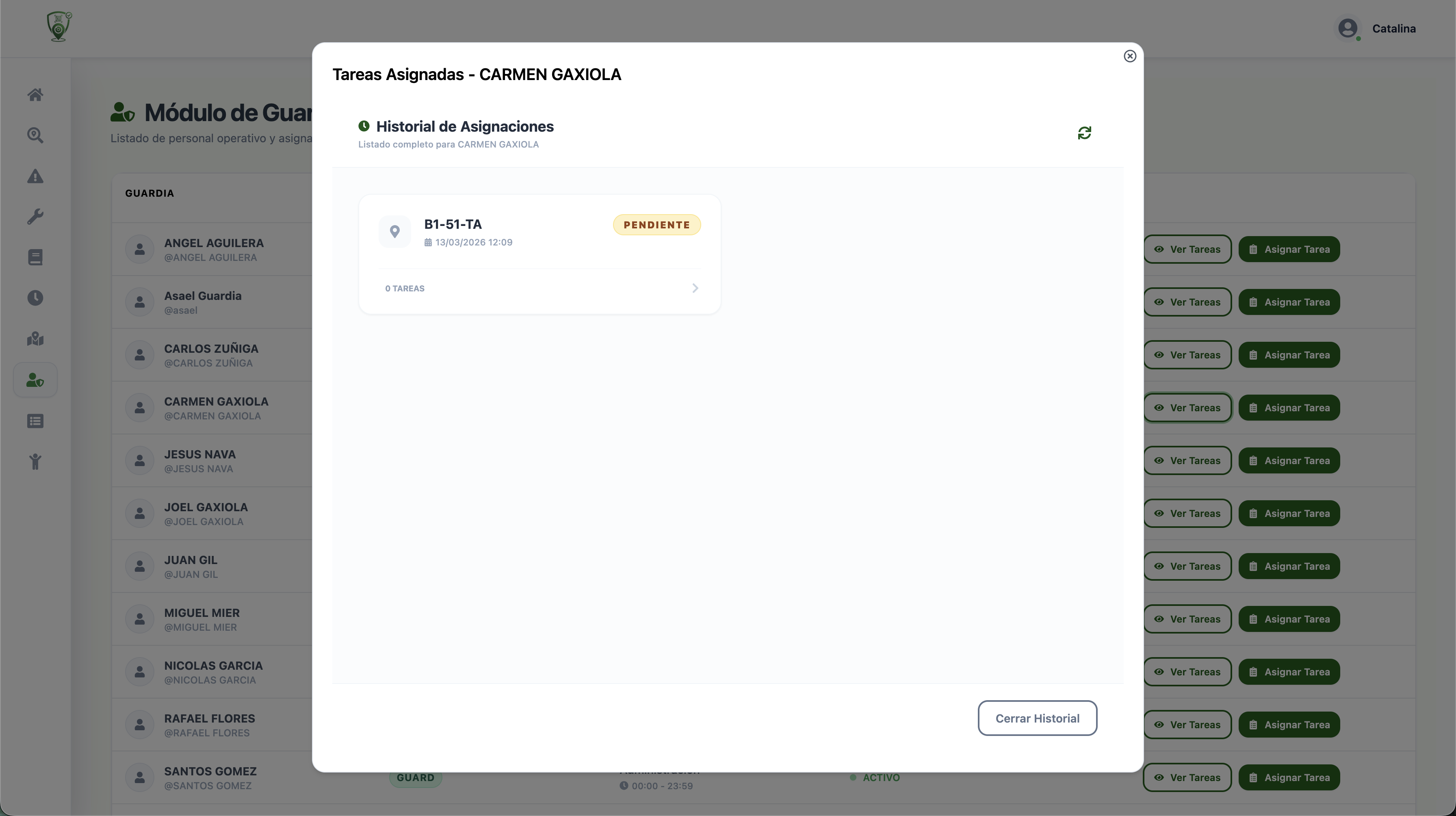The height and width of the screenshot is (816, 1456).
Task: Assign task to SANTOS GOMEZ
Action: 1289,777
